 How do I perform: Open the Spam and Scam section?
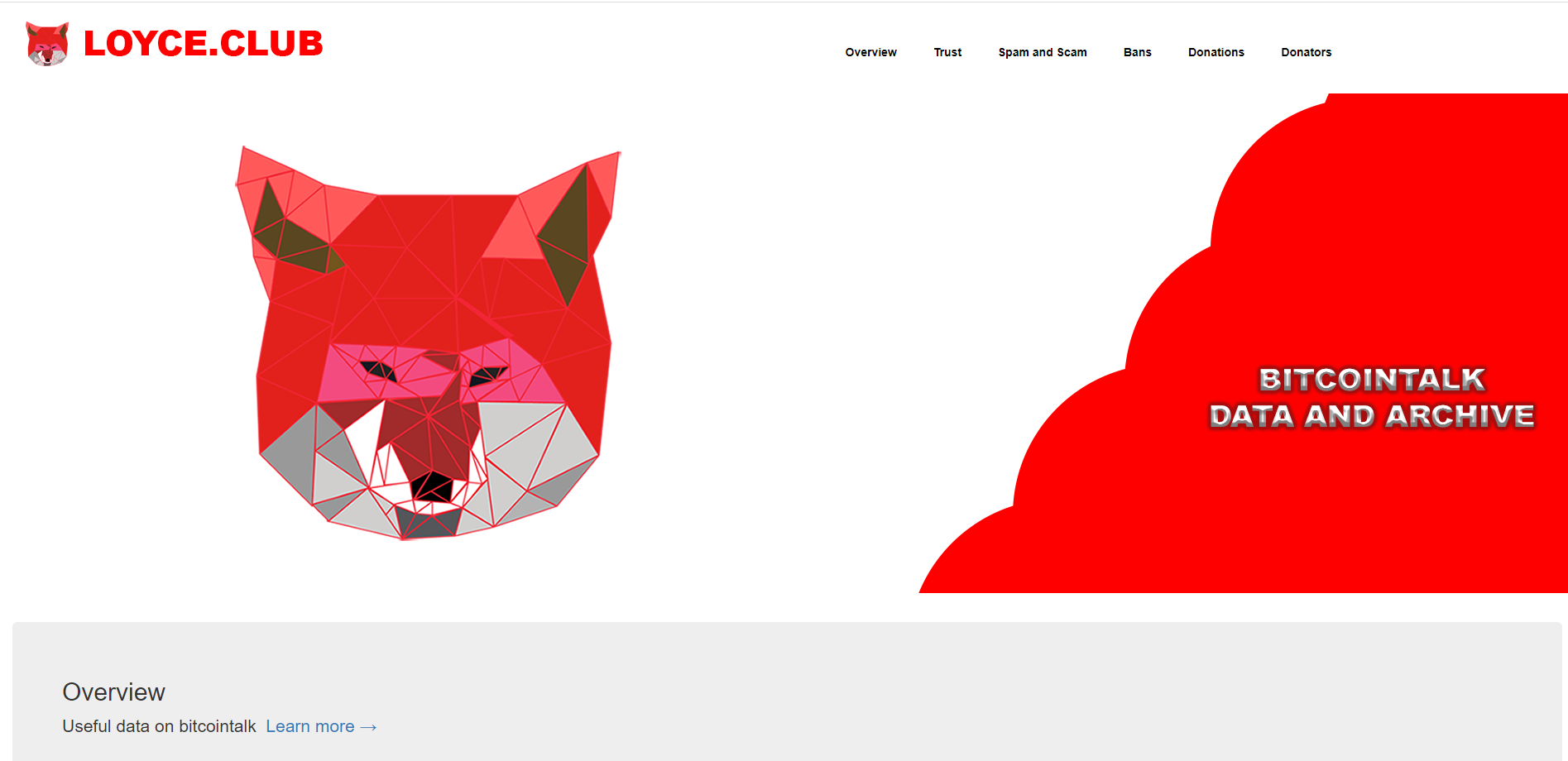click(x=1042, y=52)
